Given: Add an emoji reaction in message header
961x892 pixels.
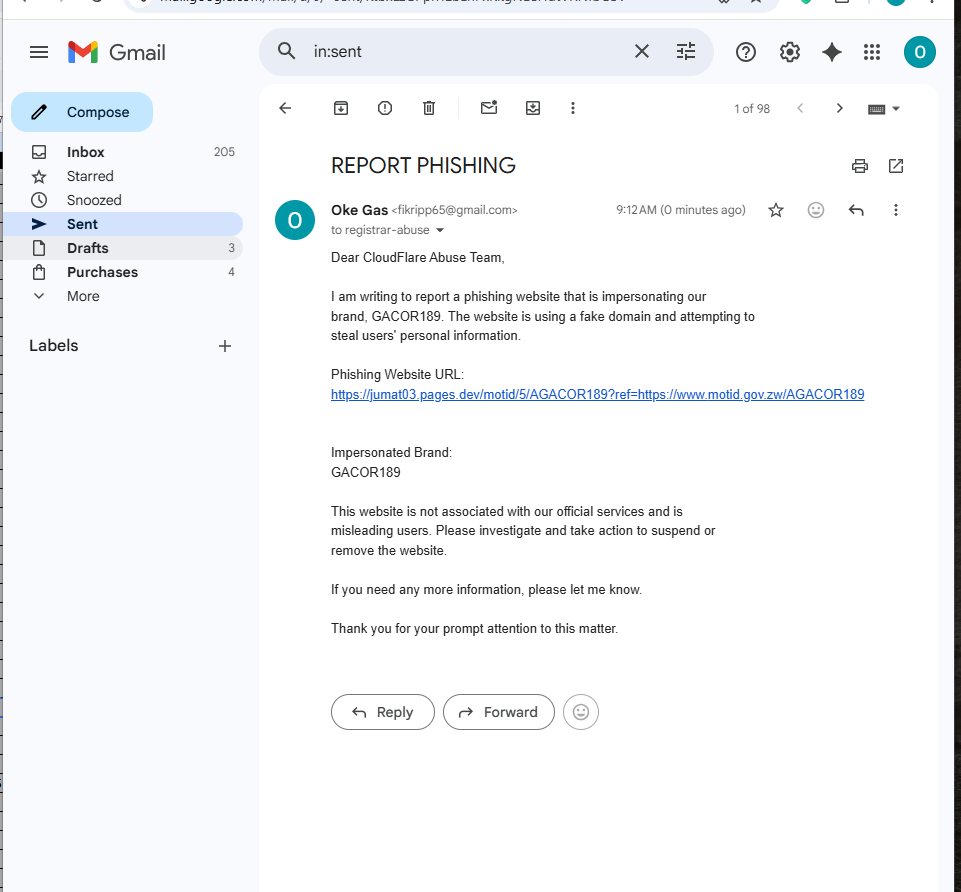Looking at the screenshot, I should click(816, 210).
